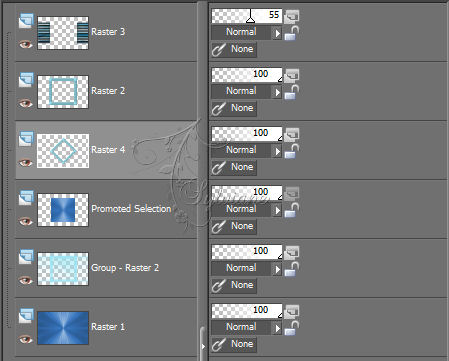This screenshot has width=449, height=361.
Task: Toggle visibility of Promoted Selection layer
Action: coord(26,221)
